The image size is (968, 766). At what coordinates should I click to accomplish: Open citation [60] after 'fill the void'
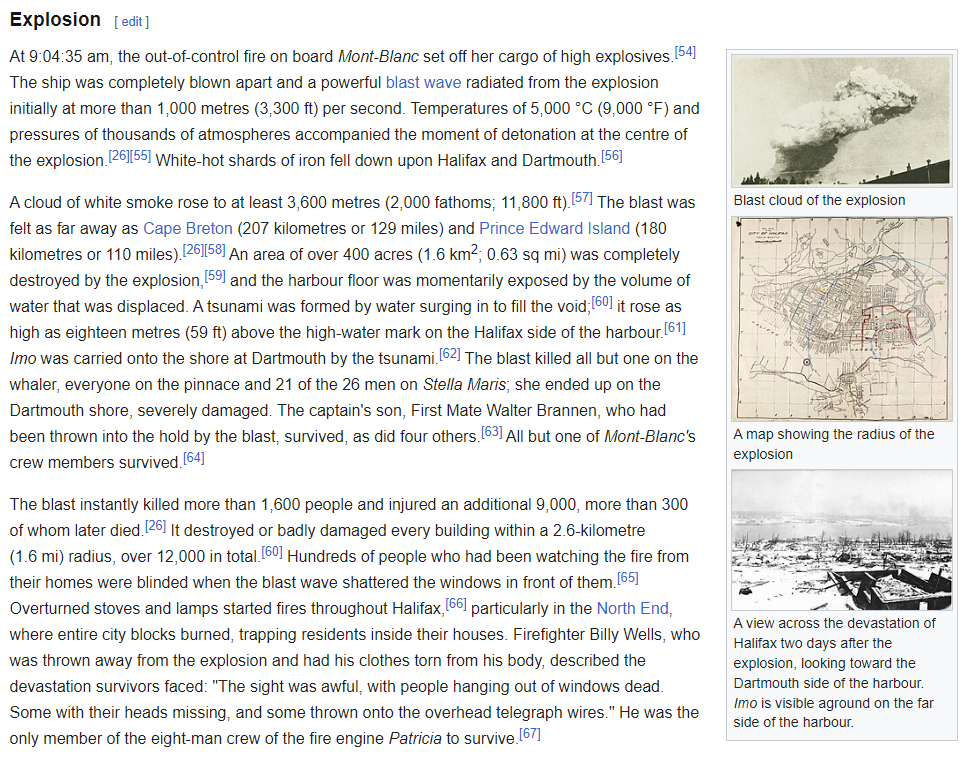(x=602, y=301)
